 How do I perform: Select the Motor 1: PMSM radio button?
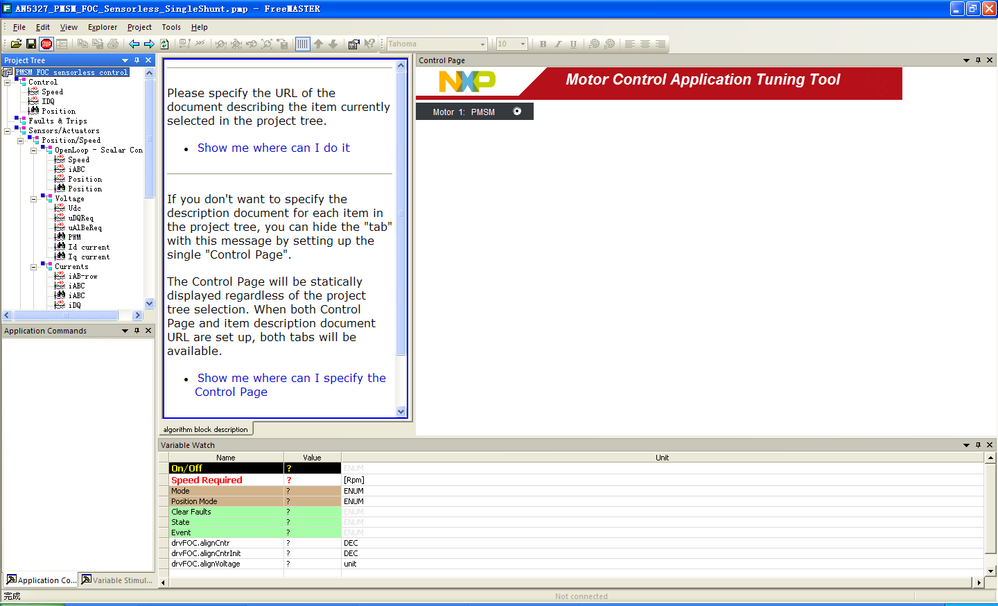517,111
